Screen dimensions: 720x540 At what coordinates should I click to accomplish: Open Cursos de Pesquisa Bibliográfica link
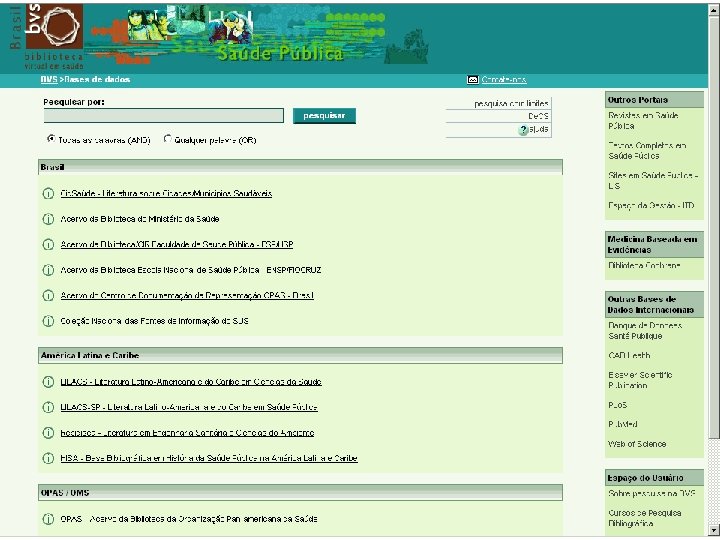(645, 518)
